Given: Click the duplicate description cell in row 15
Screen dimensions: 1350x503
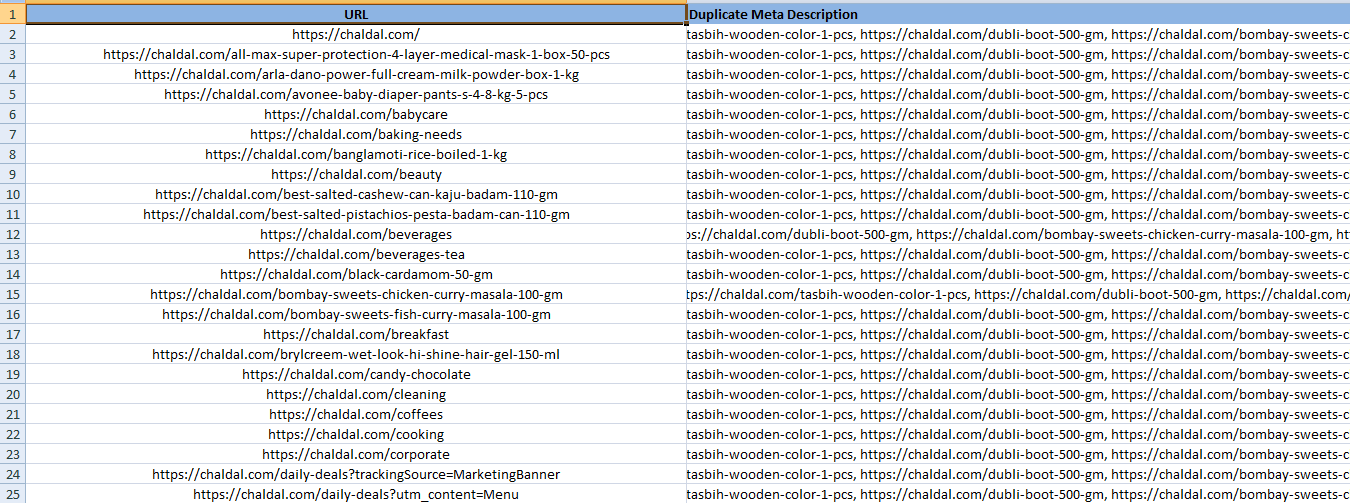Looking at the screenshot, I should pyautogui.click(x=1018, y=294).
